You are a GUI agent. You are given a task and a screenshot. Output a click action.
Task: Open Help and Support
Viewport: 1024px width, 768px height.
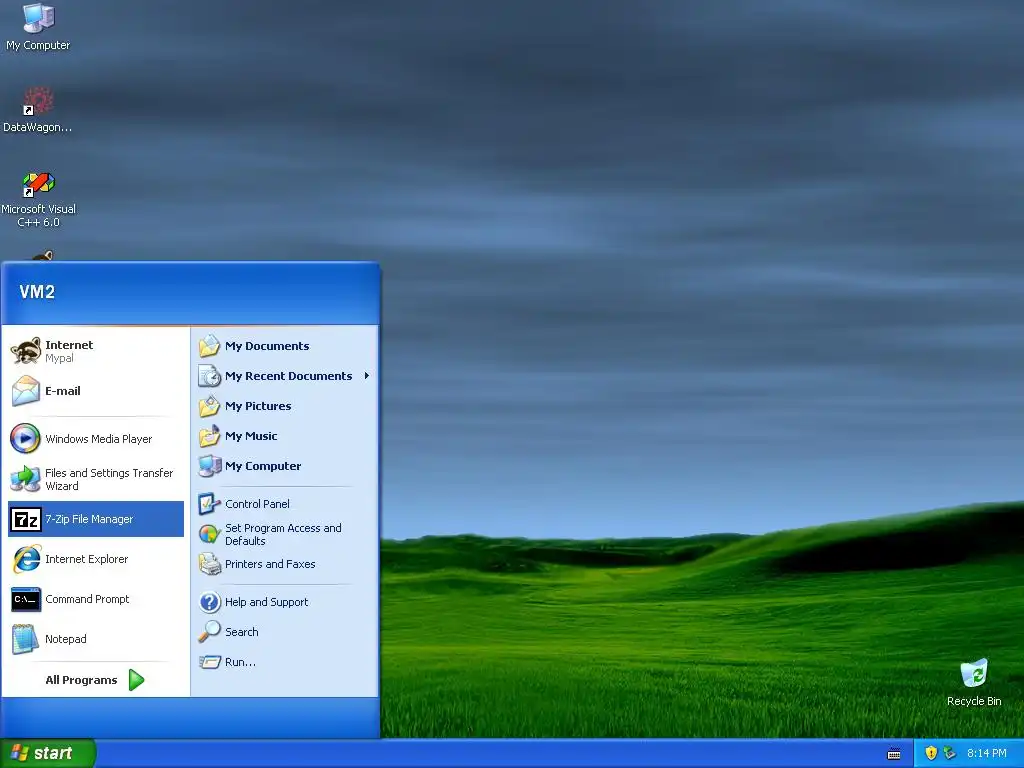click(x=285, y=602)
